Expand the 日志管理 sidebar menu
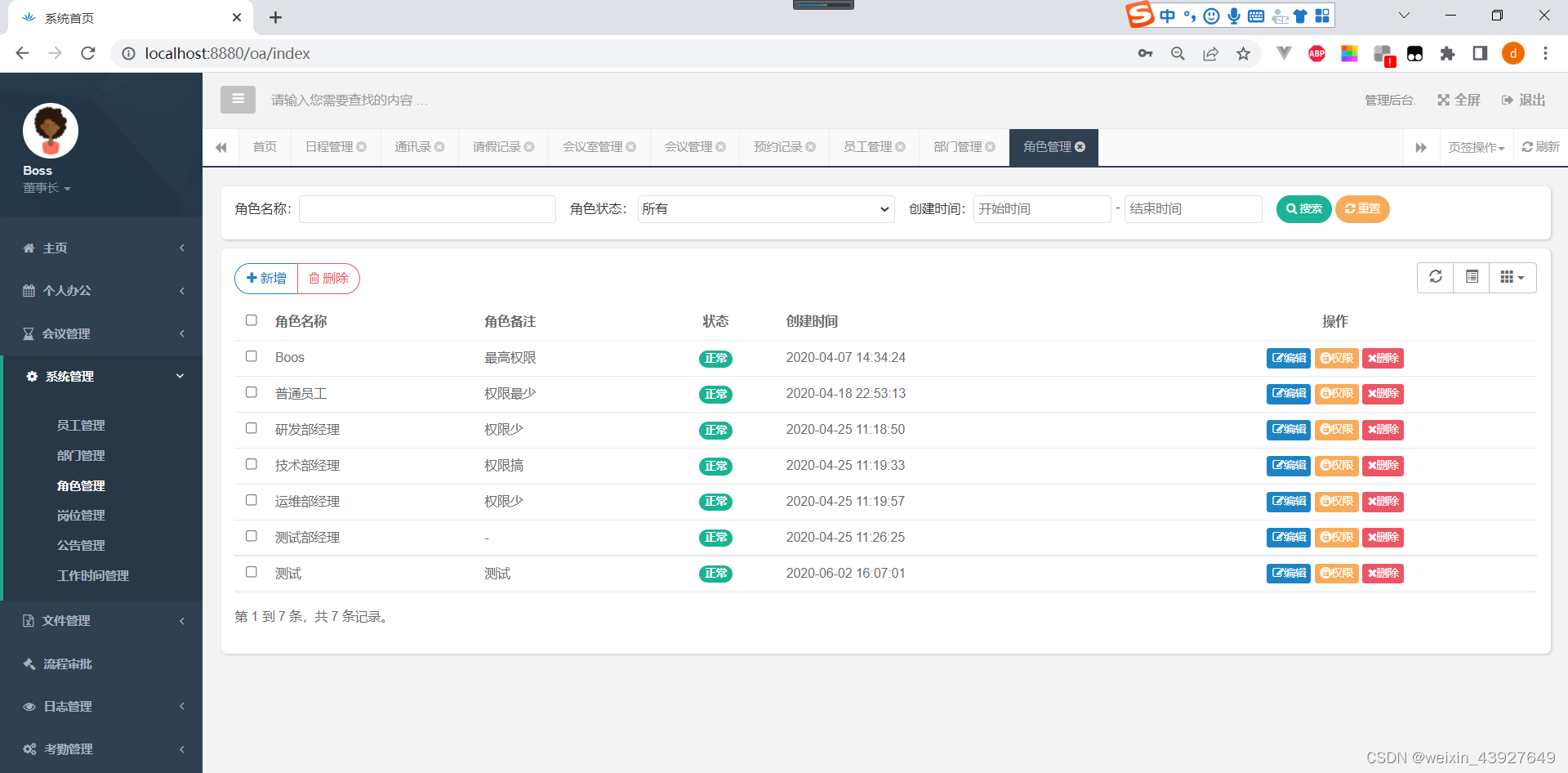 [x=101, y=706]
